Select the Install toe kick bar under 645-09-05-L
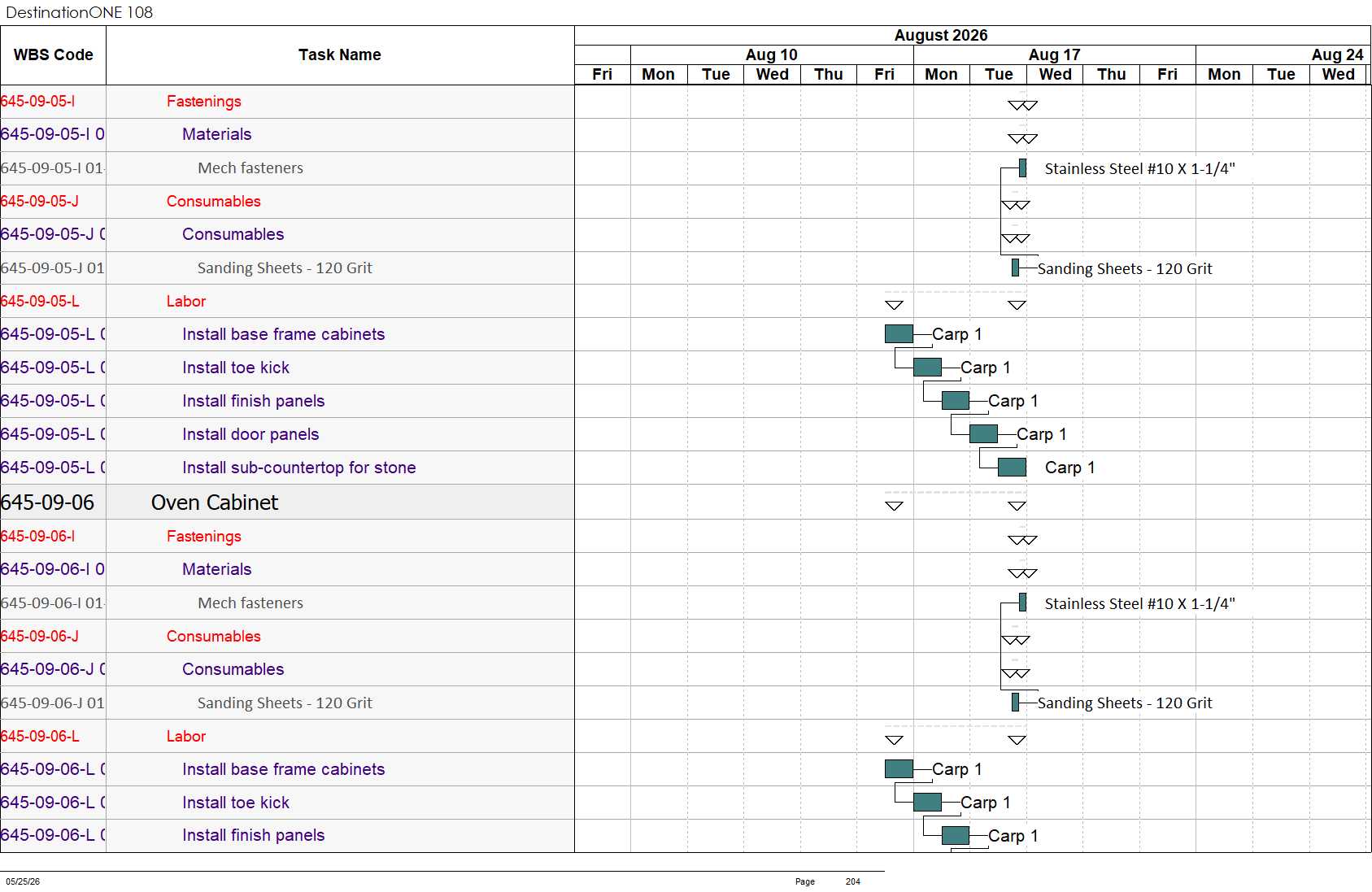The height and width of the screenshot is (892, 1372). click(x=927, y=368)
